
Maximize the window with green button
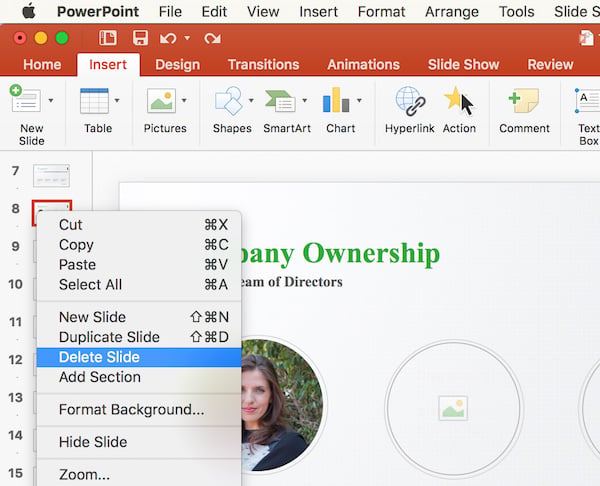click(62, 38)
